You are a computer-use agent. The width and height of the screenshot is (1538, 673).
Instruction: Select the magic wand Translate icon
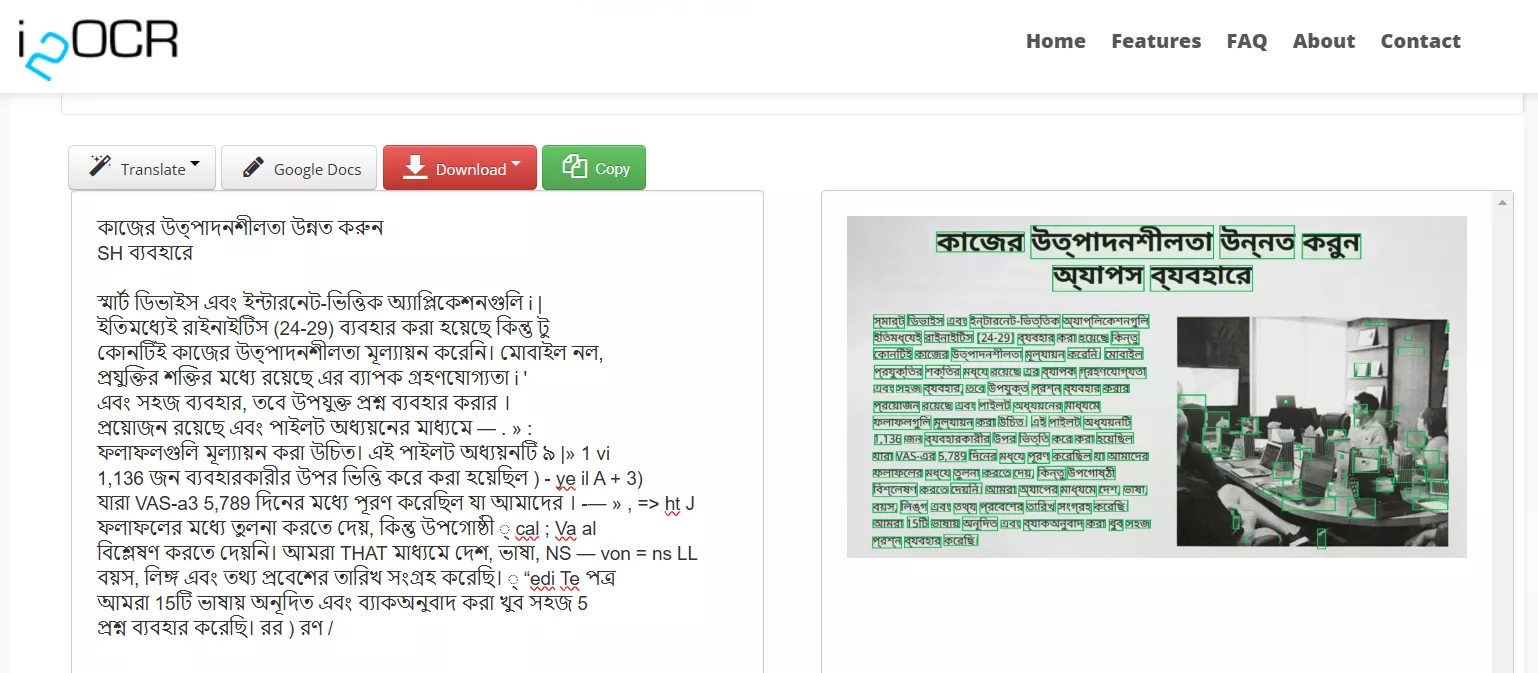click(102, 167)
